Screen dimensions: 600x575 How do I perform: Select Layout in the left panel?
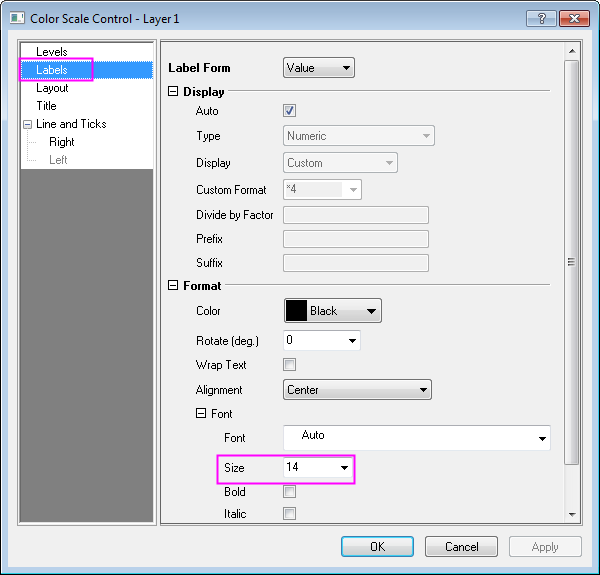point(52,88)
